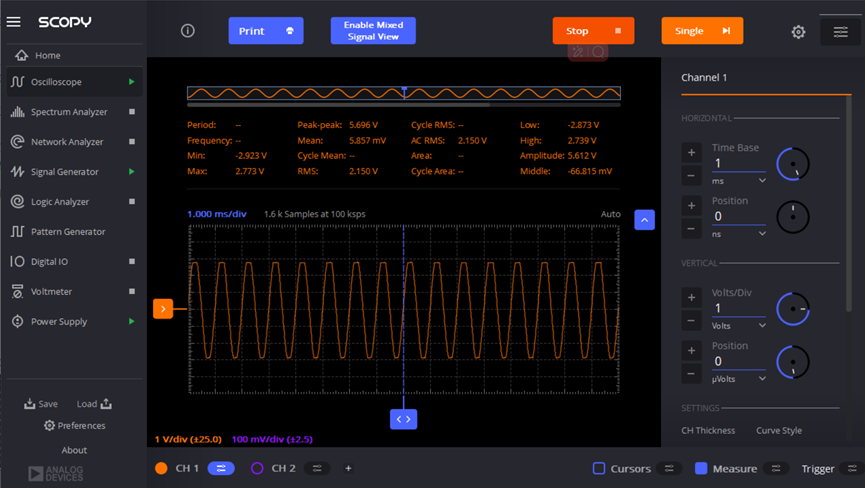Toggle CH 2 enable circle

[x=257, y=468]
